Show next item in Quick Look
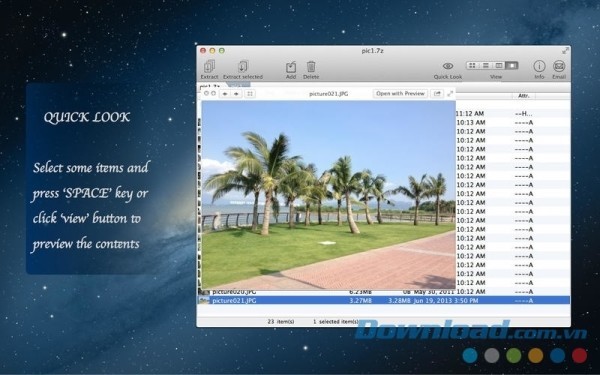 tap(236, 93)
